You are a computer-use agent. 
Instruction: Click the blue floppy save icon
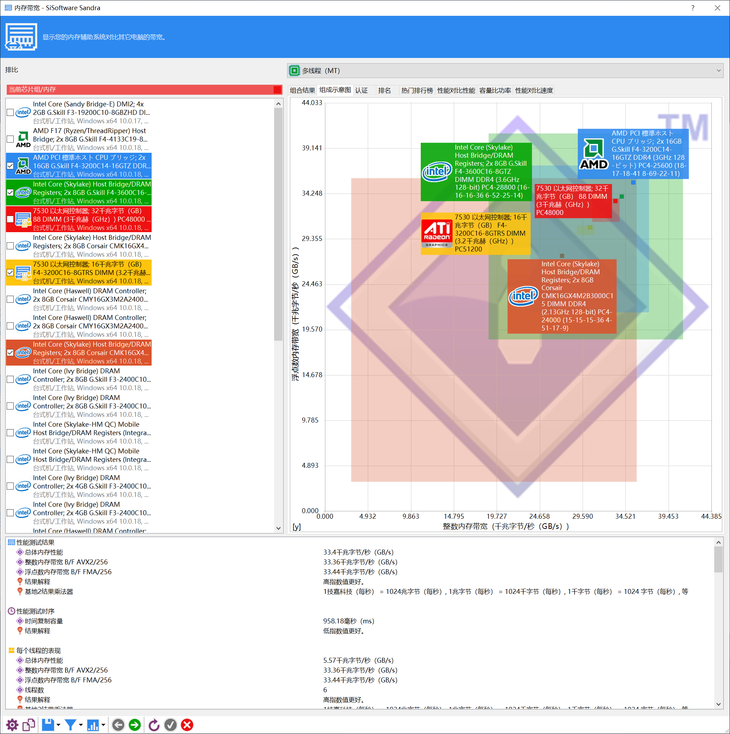48,725
